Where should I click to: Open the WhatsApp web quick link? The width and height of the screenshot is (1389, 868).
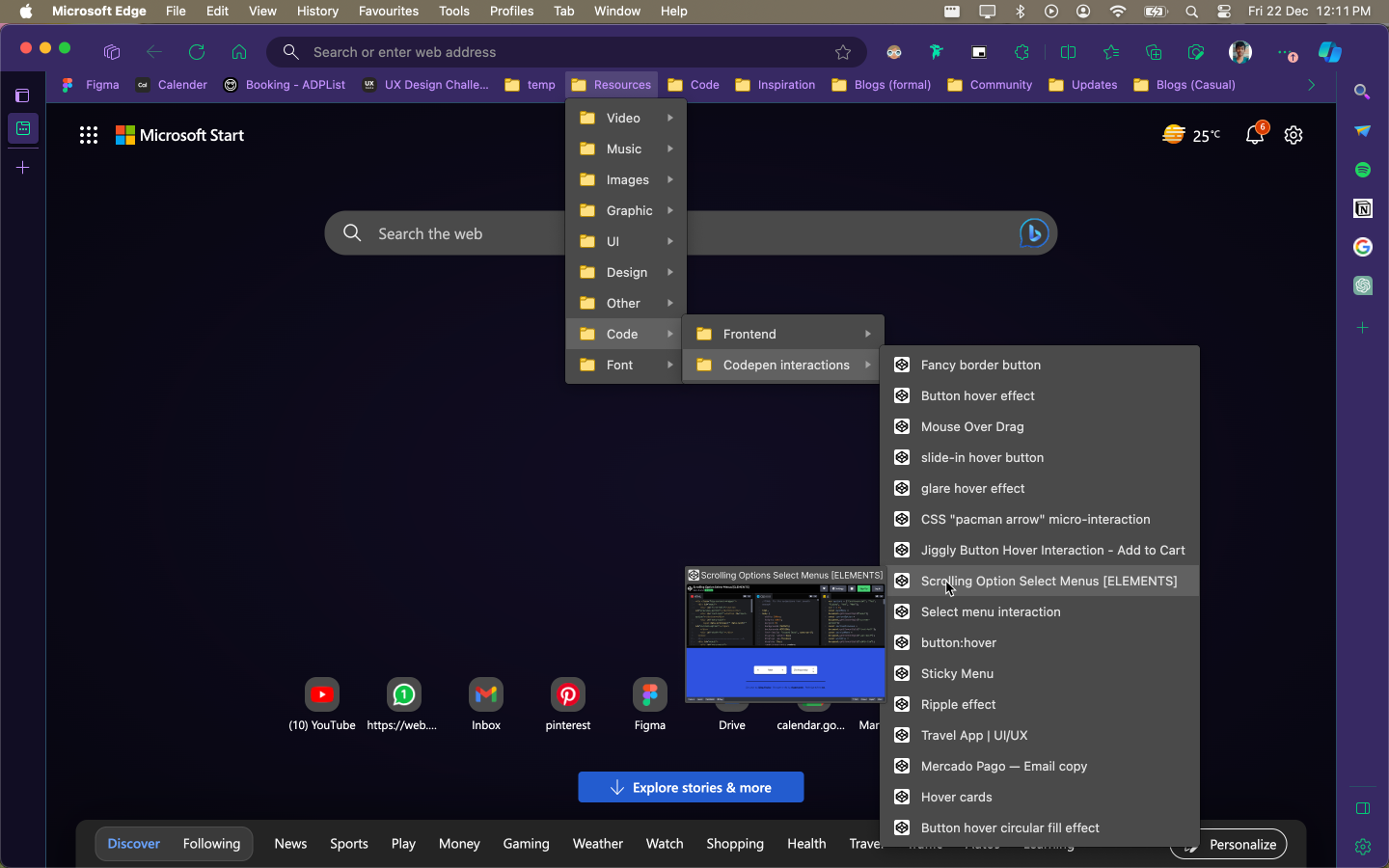(403, 705)
